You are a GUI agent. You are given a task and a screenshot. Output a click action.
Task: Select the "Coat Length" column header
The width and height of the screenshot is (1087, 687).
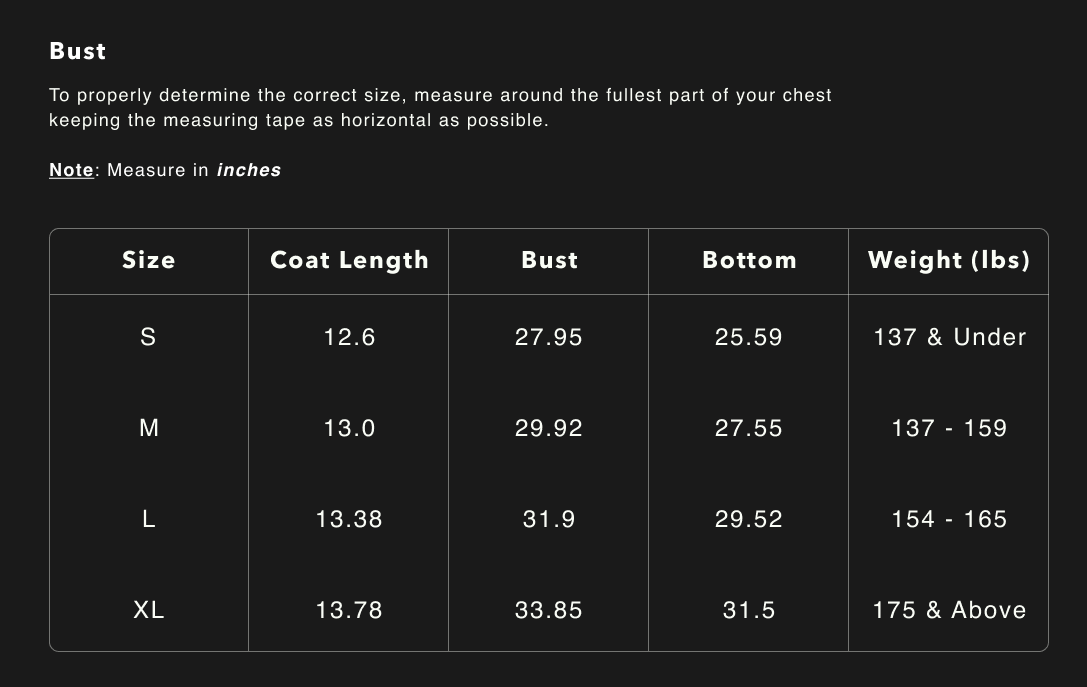(349, 260)
